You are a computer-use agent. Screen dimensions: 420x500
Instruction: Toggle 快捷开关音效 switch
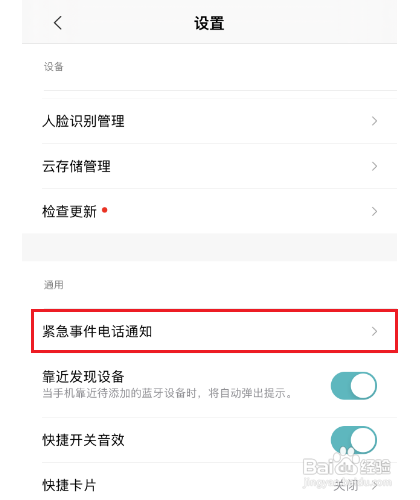354,440
